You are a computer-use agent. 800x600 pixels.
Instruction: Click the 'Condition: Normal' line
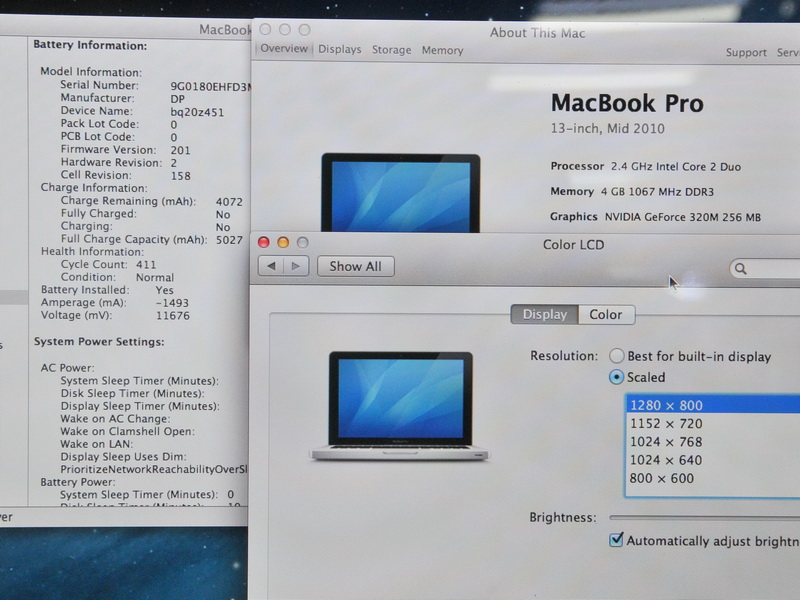(x=117, y=277)
